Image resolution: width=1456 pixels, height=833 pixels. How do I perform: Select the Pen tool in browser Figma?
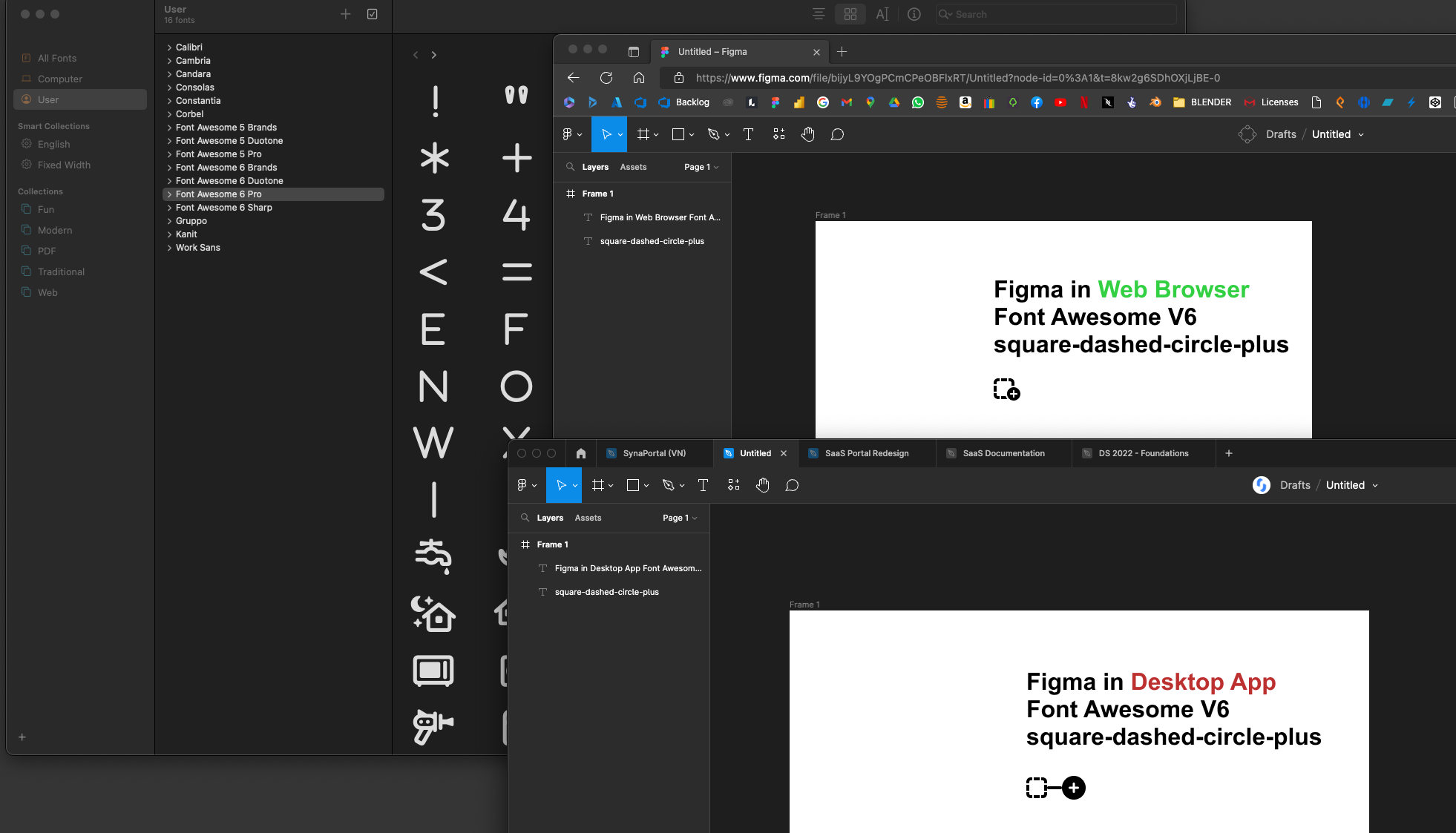[714, 134]
